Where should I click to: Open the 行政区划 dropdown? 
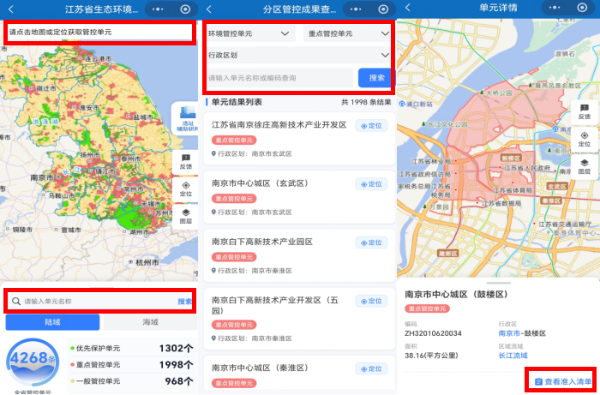pos(299,55)
